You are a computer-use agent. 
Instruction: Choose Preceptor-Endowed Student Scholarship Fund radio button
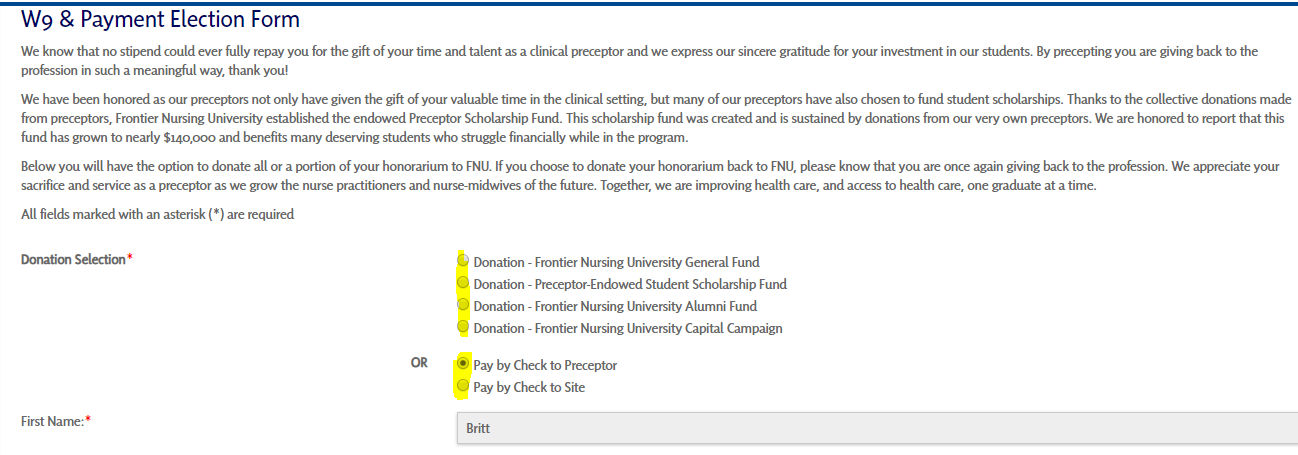tap(462, 283)
